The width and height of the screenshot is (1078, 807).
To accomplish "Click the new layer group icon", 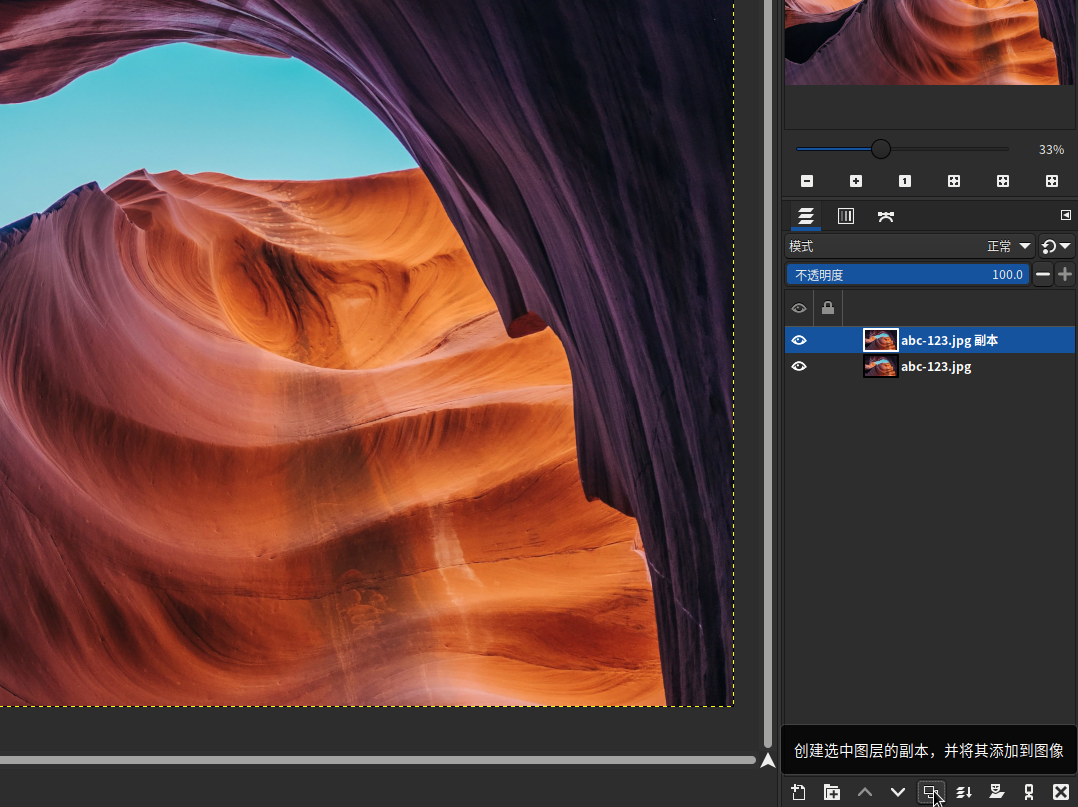I will [832, 792].
